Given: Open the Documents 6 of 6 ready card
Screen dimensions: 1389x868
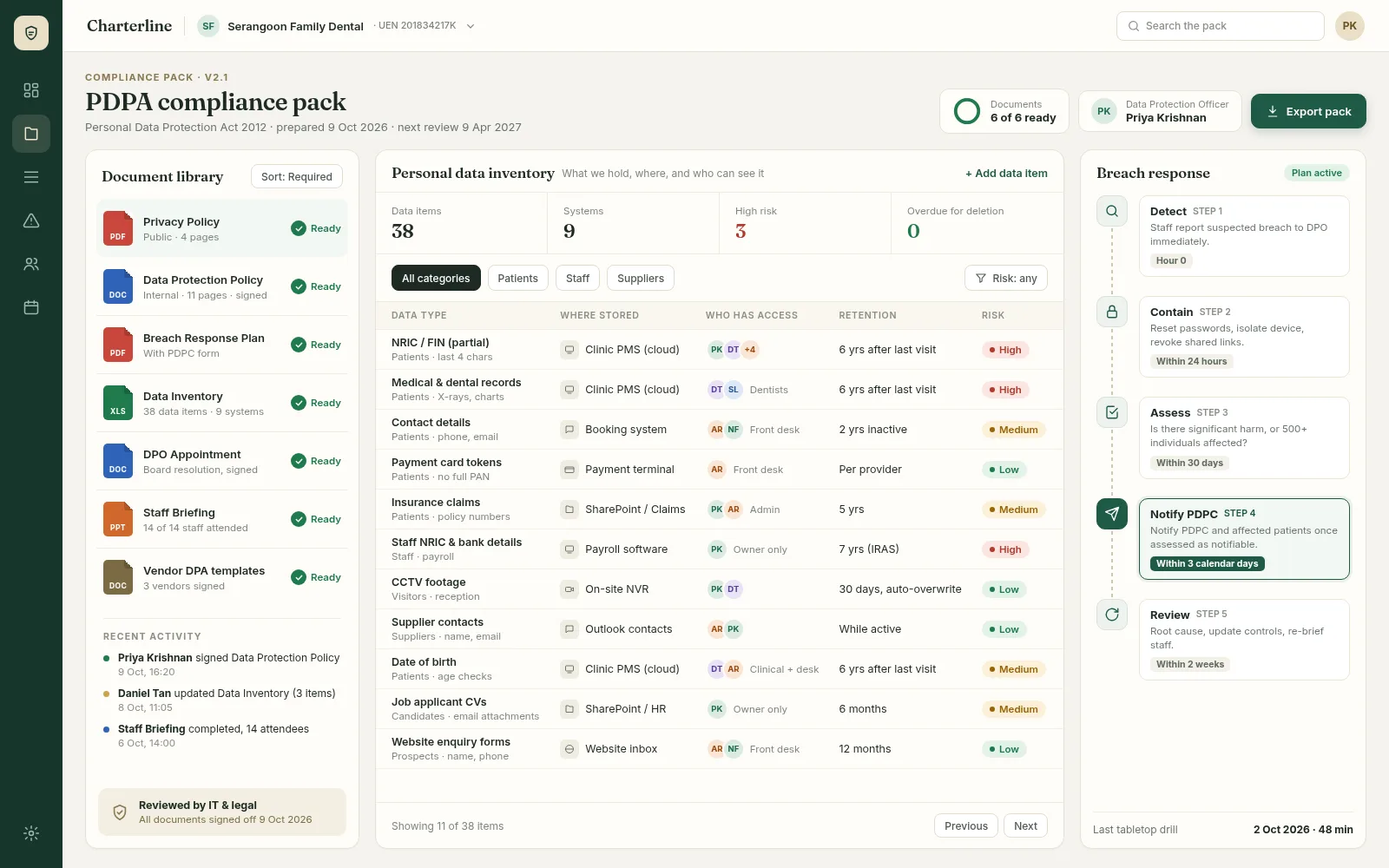Looking at the screenshot, I should [1004, 111].
